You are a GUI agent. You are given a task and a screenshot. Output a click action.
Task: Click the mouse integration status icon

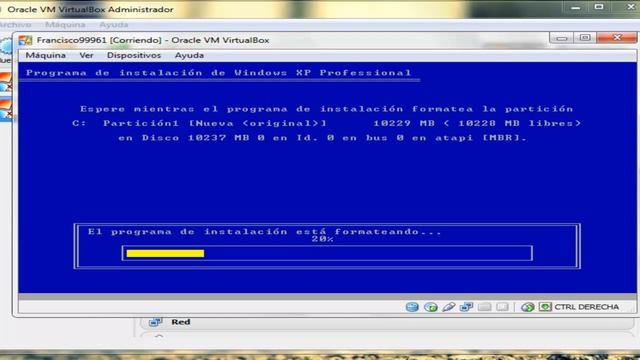pos(527,307)
